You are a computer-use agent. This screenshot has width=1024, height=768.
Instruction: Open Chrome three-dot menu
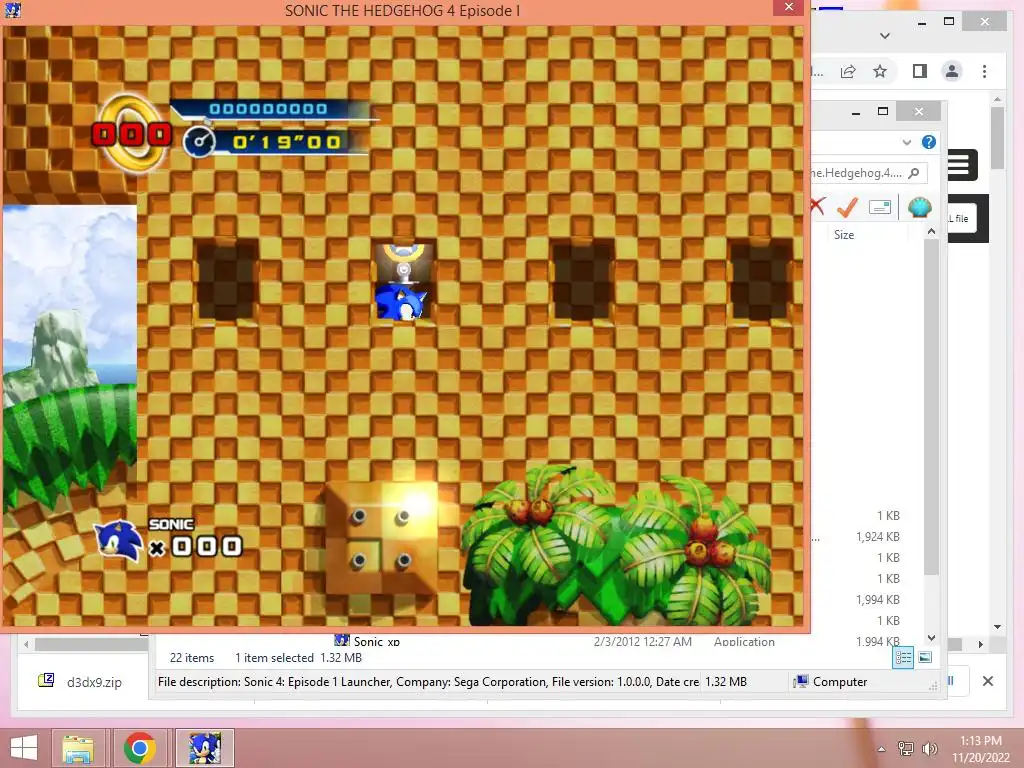(x=984, y=71)
